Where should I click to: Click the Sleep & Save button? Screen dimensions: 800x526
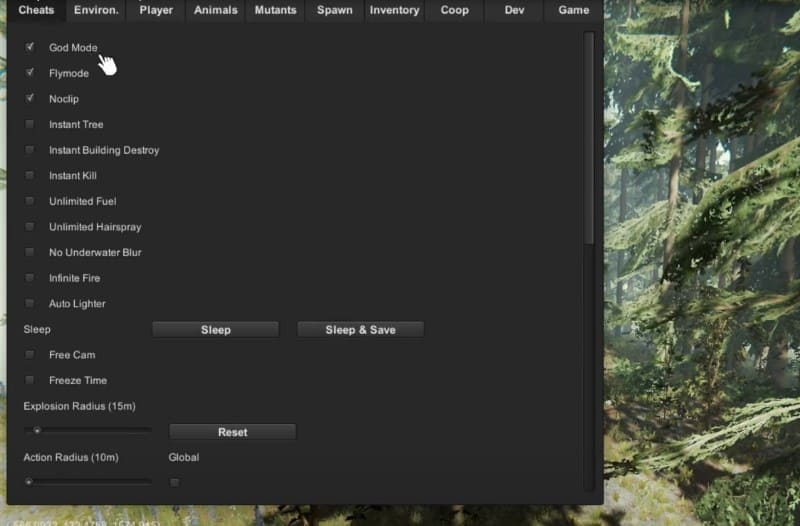tap(360, 330)
